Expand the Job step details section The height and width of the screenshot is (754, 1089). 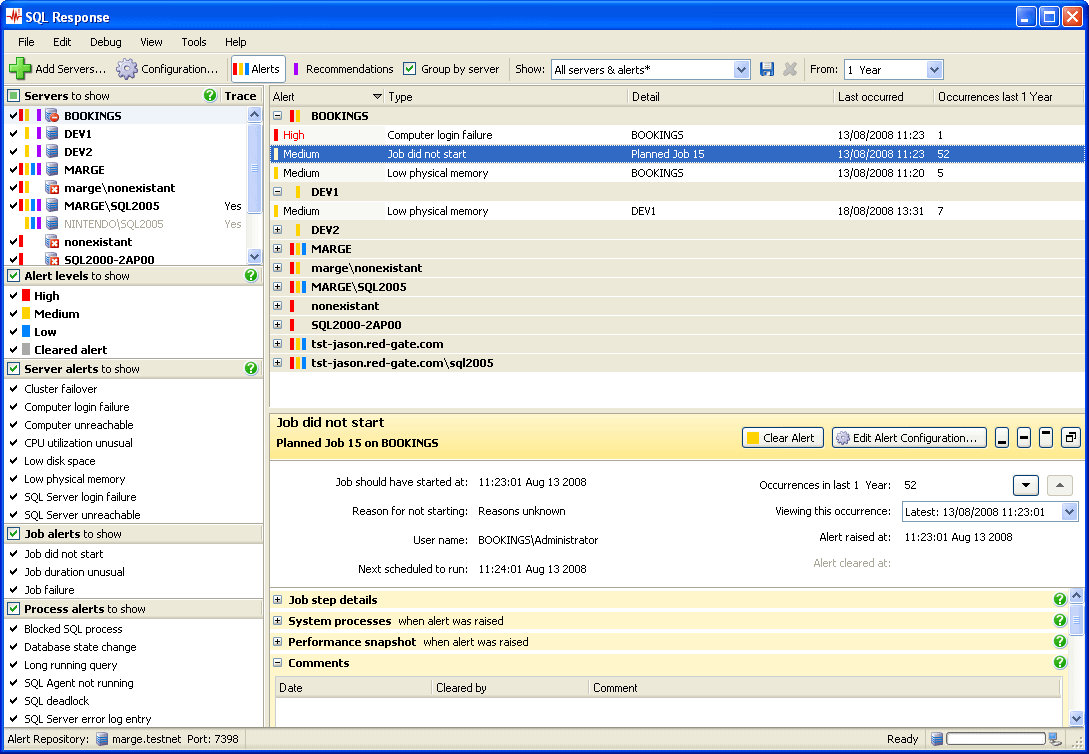pos(278,600)
